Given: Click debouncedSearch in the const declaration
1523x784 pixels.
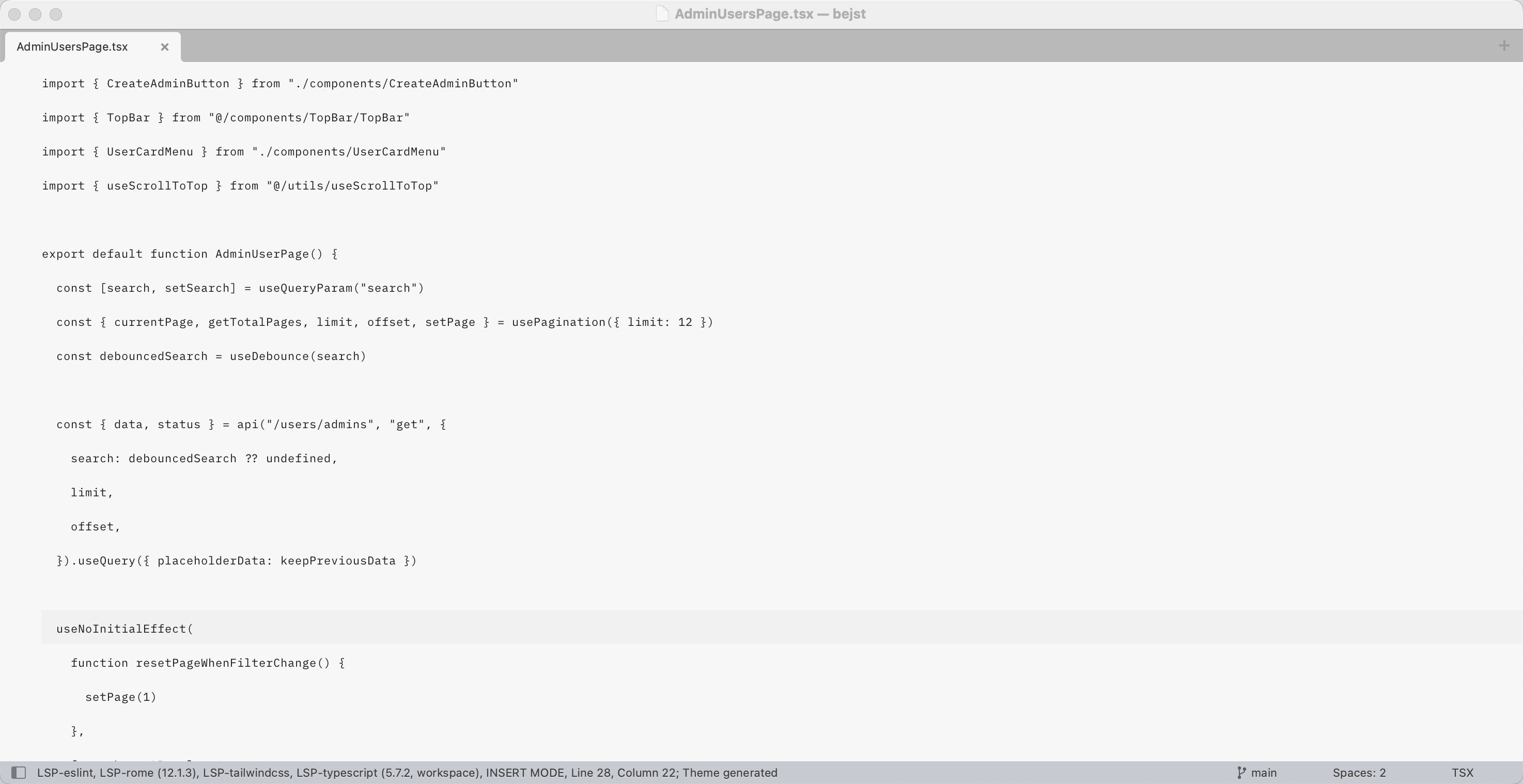Looking at the screenshot, I should [154, 356].
